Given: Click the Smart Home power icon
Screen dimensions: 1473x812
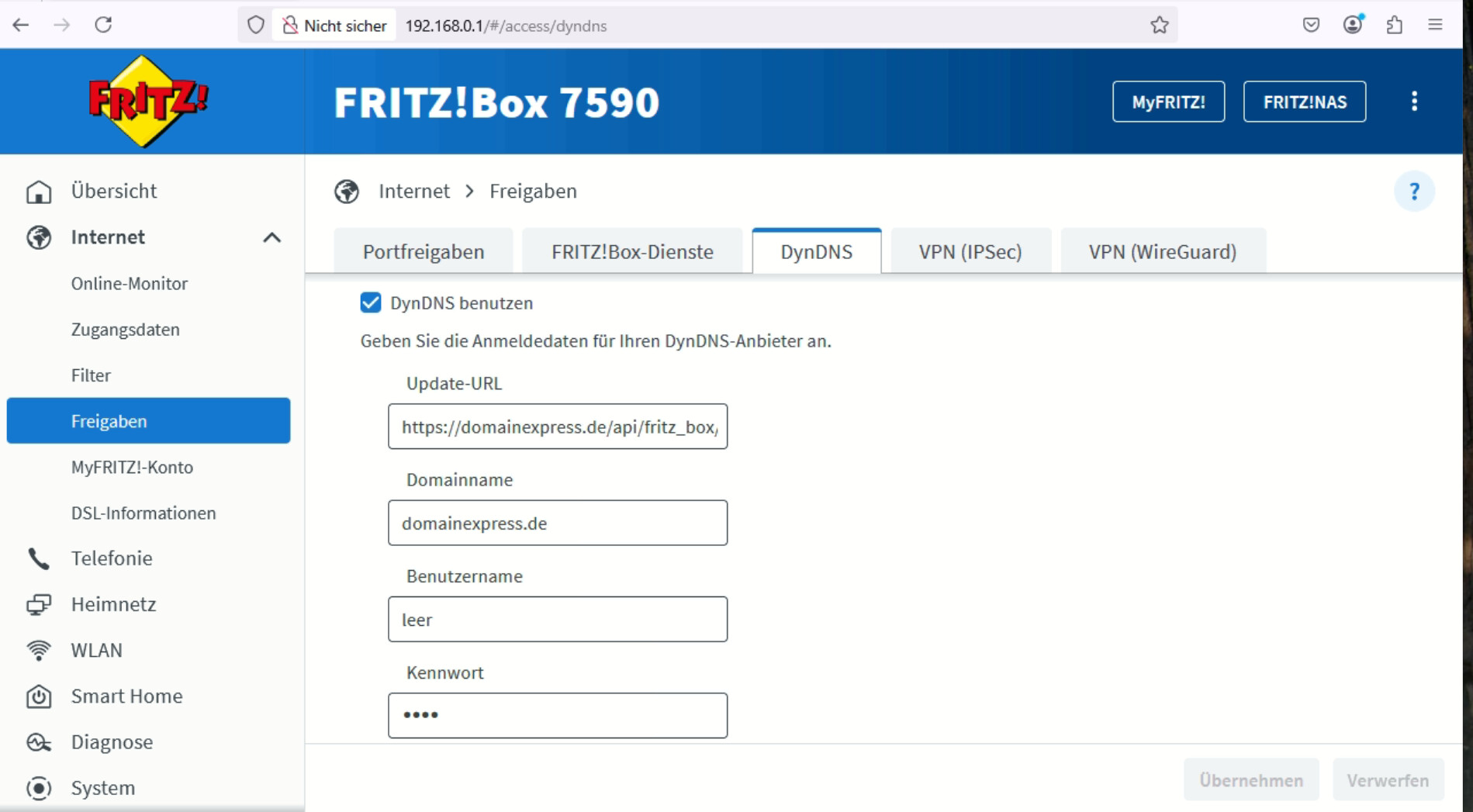Looking at the screenshot, I should coord(39,696).
